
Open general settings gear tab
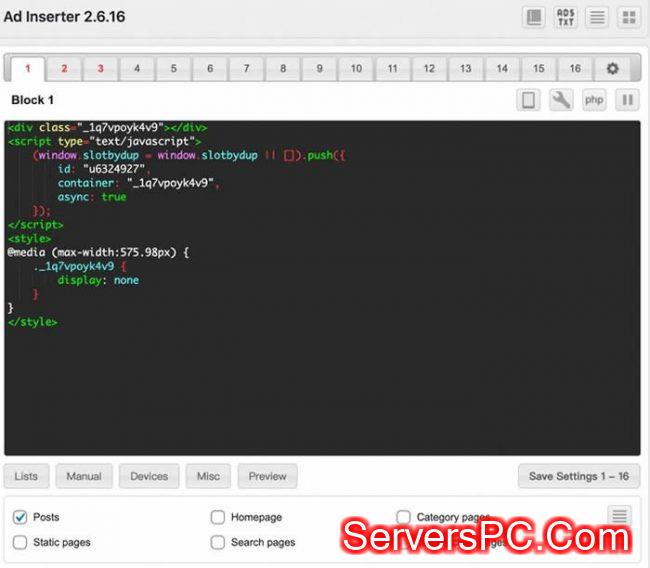612,69
